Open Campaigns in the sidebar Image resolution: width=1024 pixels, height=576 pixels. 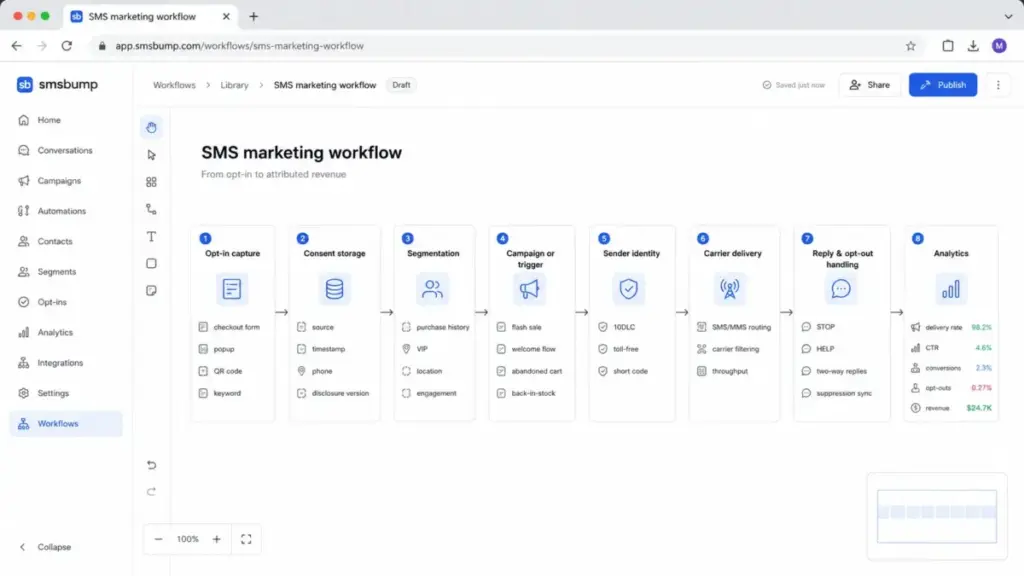pos(65,181)
